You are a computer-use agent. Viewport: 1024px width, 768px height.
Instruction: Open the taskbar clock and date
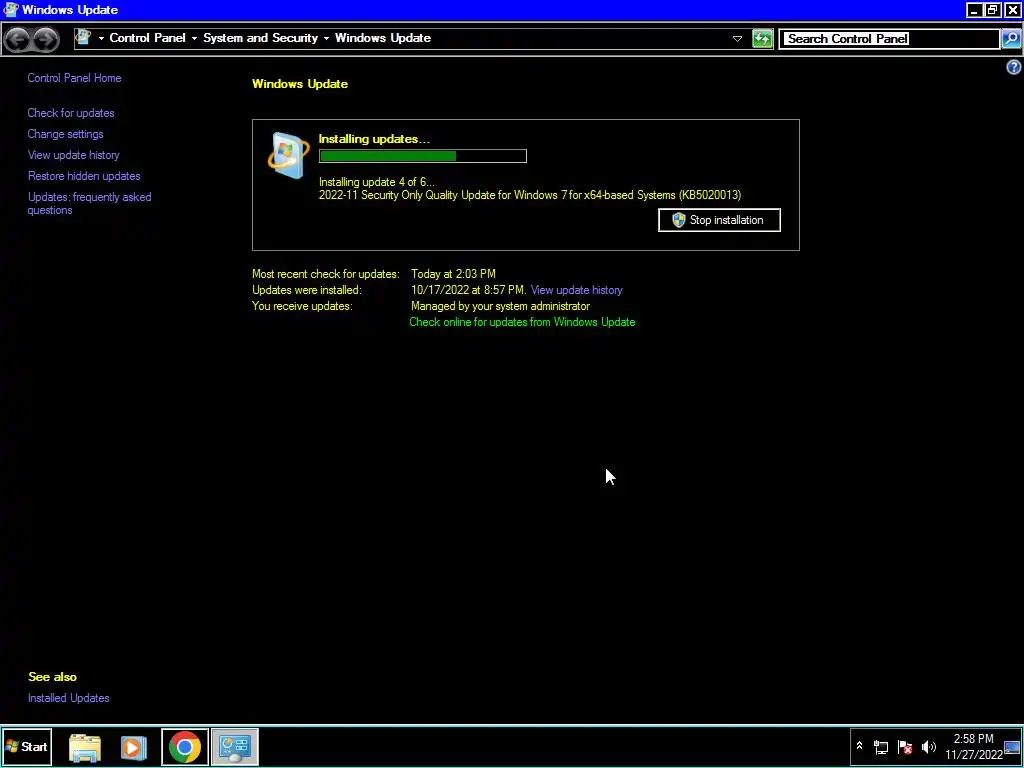pyautogui.click(x=973, y=747)
